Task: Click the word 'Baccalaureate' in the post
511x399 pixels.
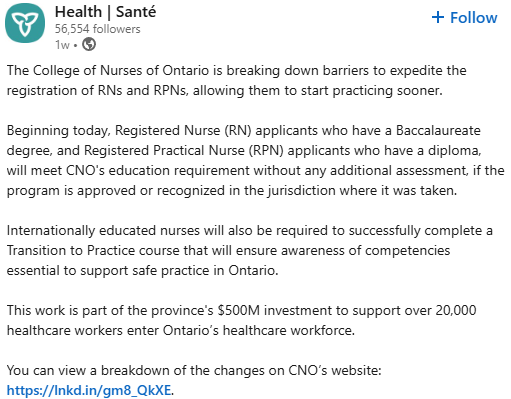Action: [x=438, y=130]
